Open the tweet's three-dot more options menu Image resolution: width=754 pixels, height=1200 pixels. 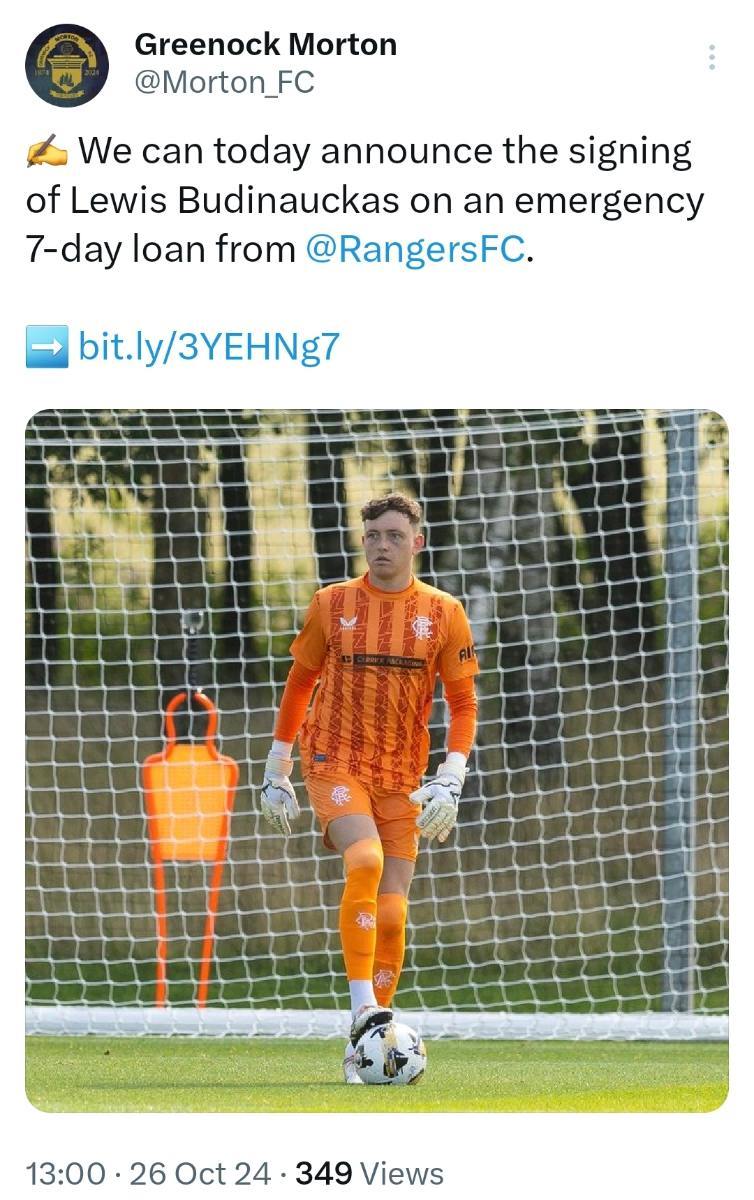tap(712, 57)
